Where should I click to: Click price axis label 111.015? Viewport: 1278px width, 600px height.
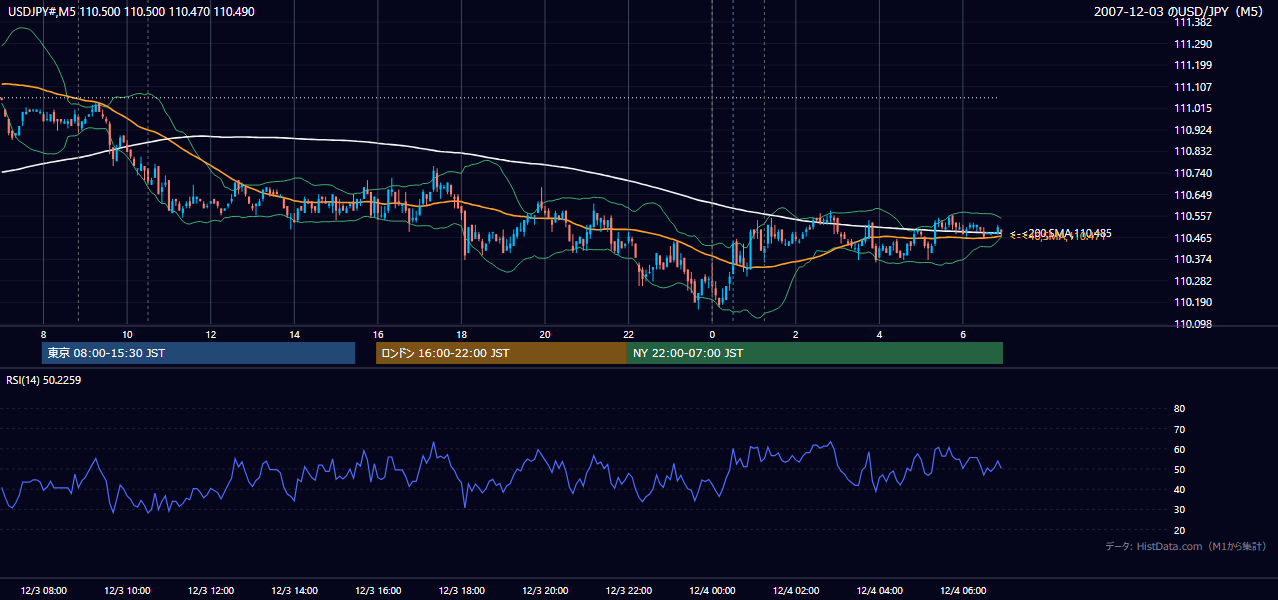pos(1193,108)
